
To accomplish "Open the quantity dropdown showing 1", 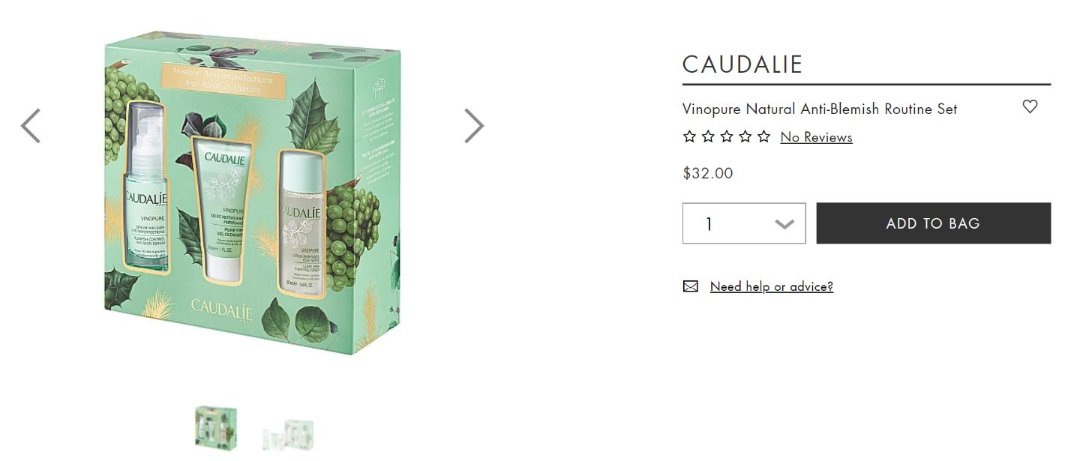I will coord(744,223).
